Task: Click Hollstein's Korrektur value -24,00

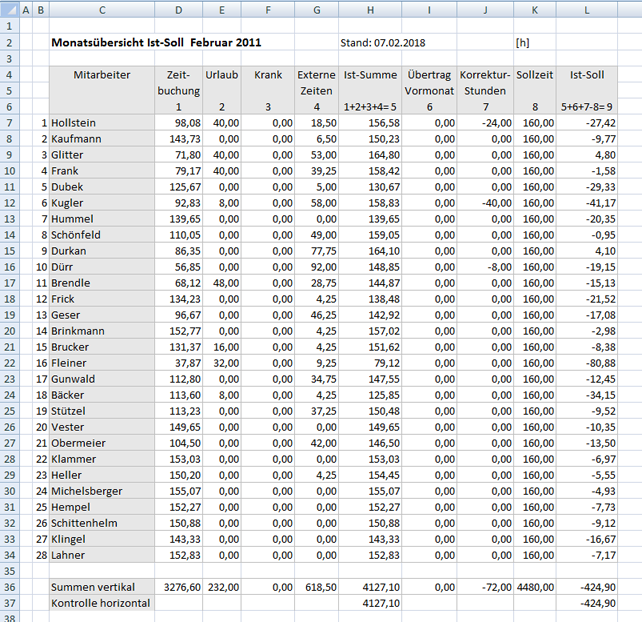Action: click(485, 123)
